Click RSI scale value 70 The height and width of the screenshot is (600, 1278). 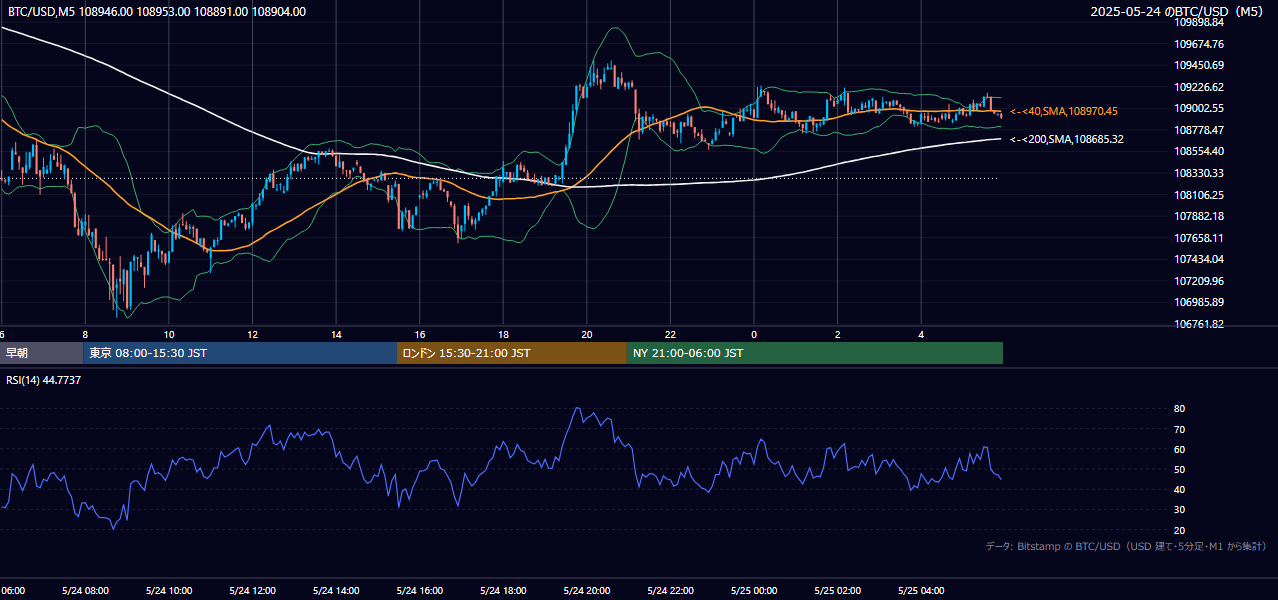coord(1179,429)
